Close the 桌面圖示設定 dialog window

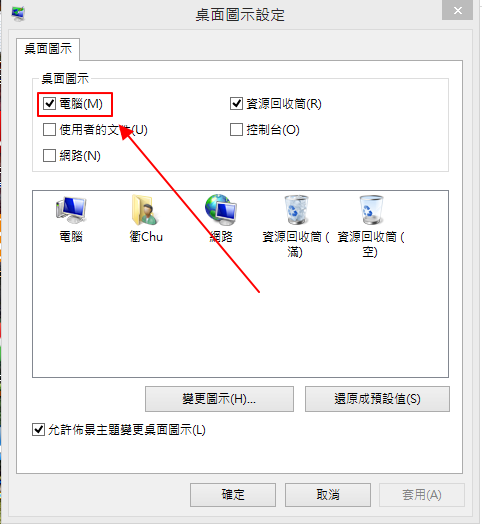(458, 10)
